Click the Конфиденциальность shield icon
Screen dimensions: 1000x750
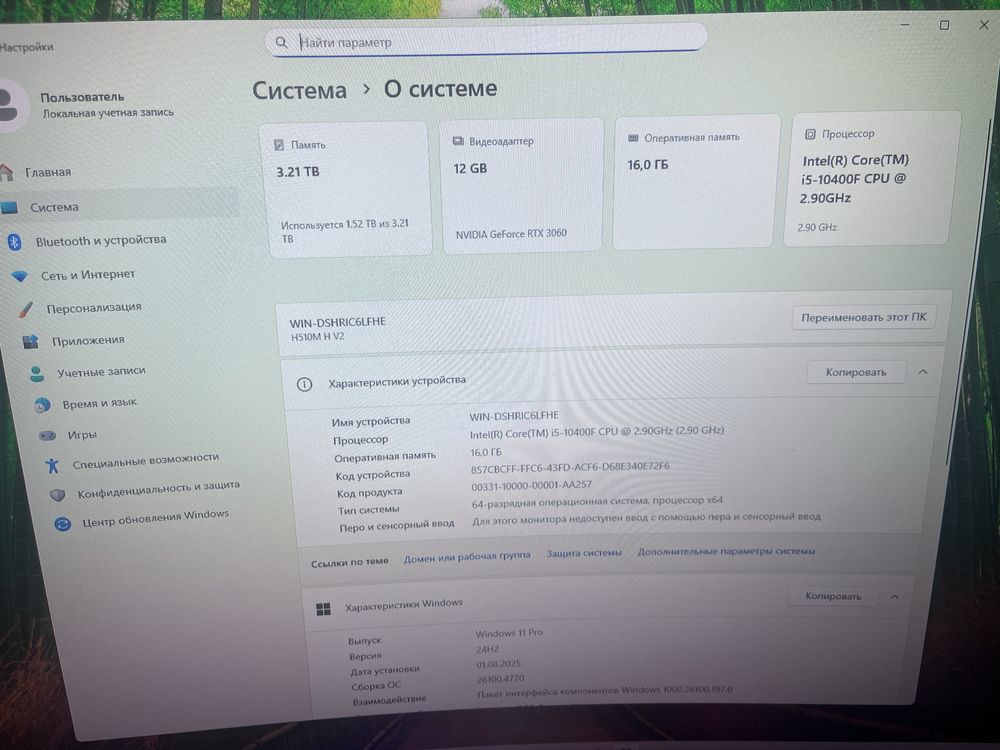pos(57,495)
